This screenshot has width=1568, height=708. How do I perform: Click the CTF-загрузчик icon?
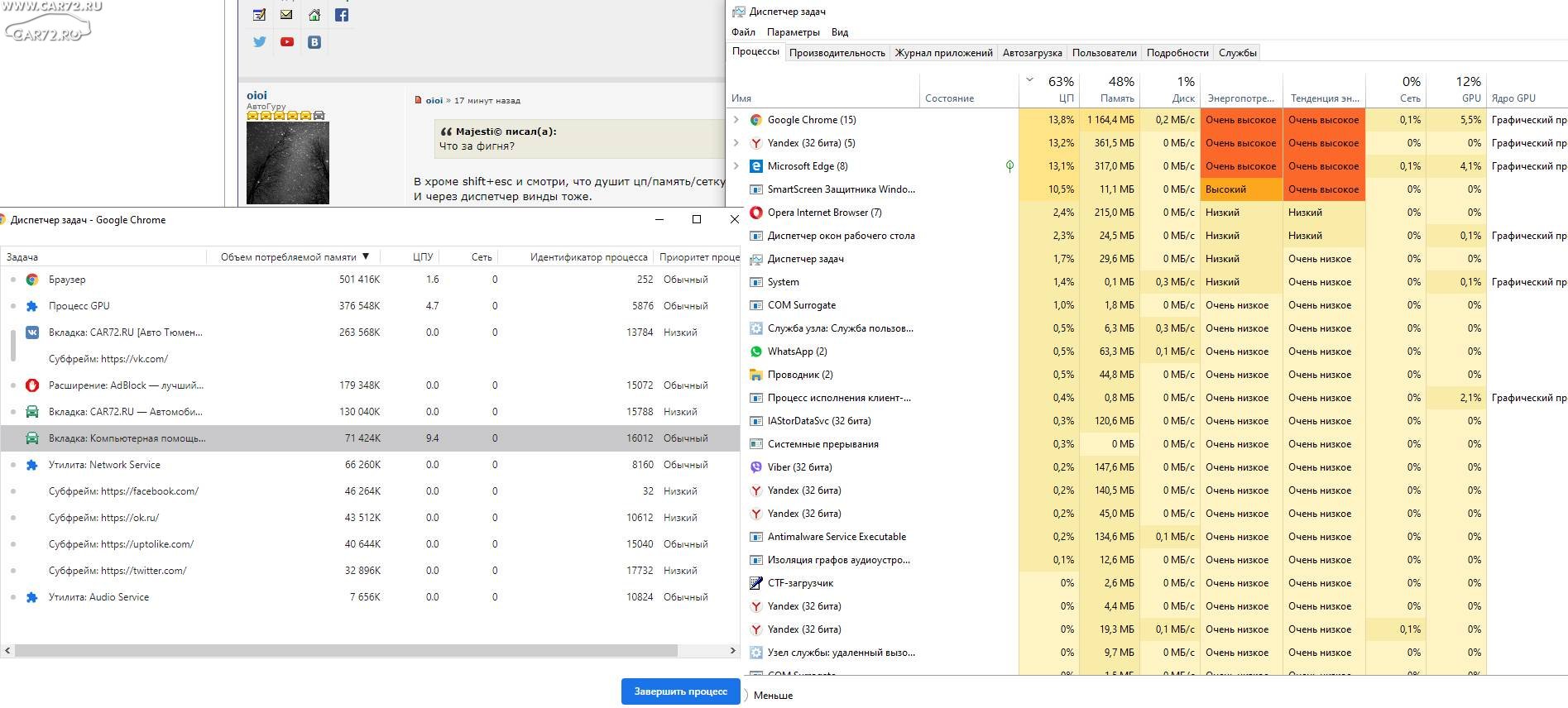click(x=755, y=583)
